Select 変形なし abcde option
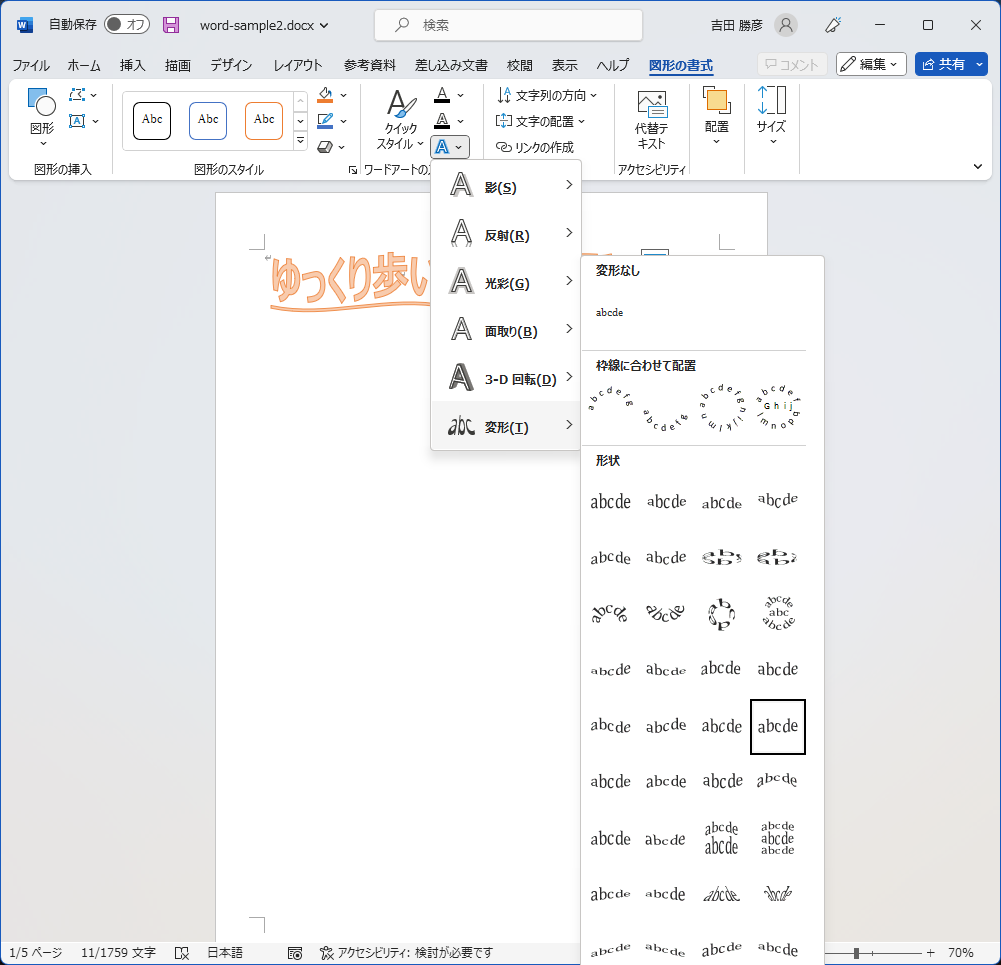The image size is (1001, 965). [609, 311]
